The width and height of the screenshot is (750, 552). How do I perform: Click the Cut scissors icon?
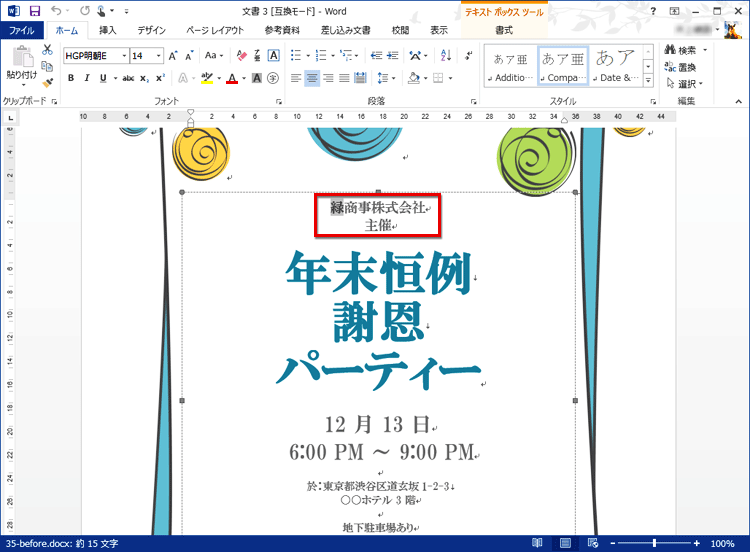pyautogui.click(x=47, y=50)
